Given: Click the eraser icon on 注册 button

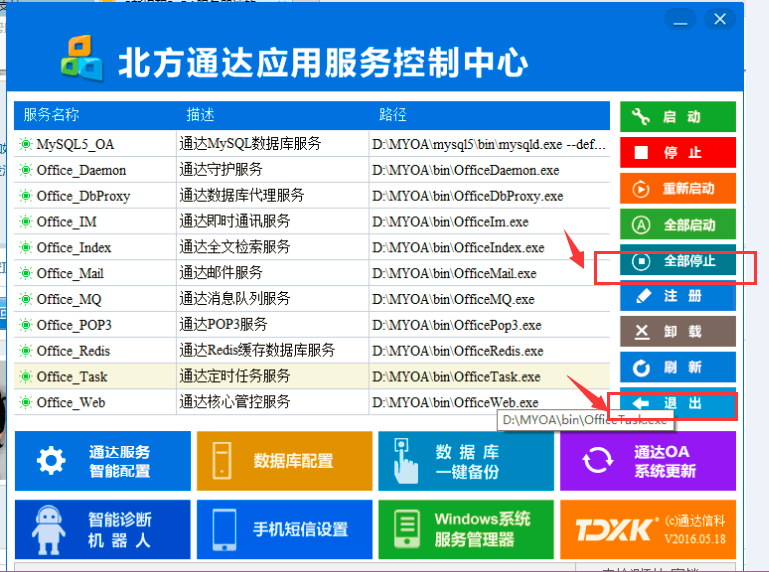Looking at the screenshot, I should [x=643, y=296].
